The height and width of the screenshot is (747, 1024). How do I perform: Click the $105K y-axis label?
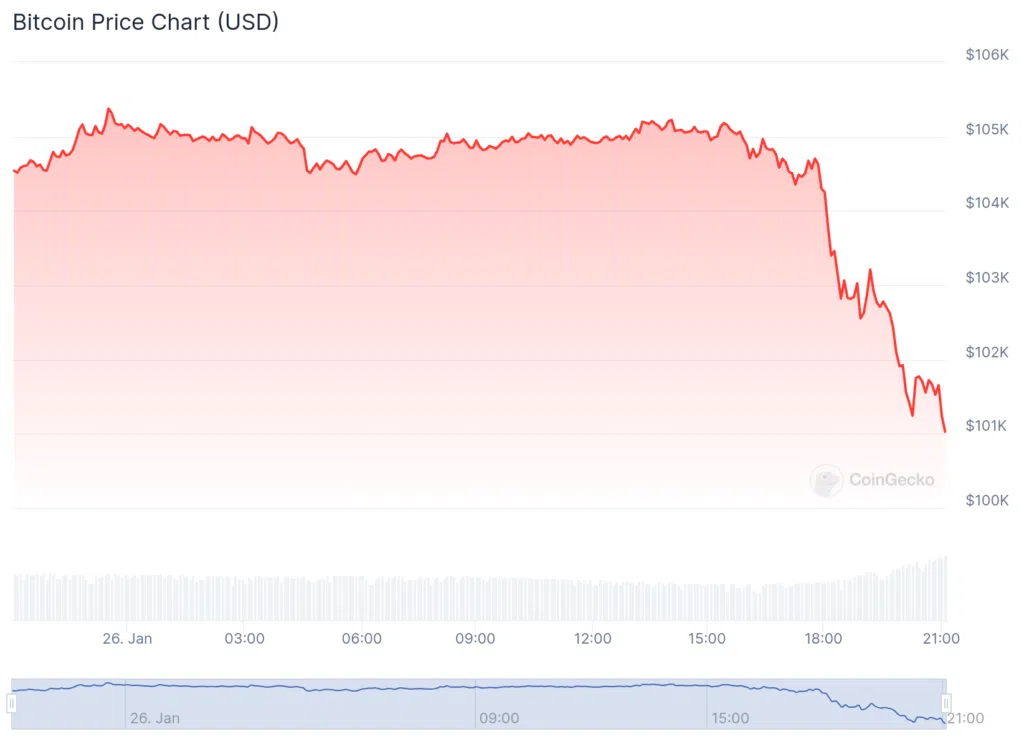click(x=987, y=129)
